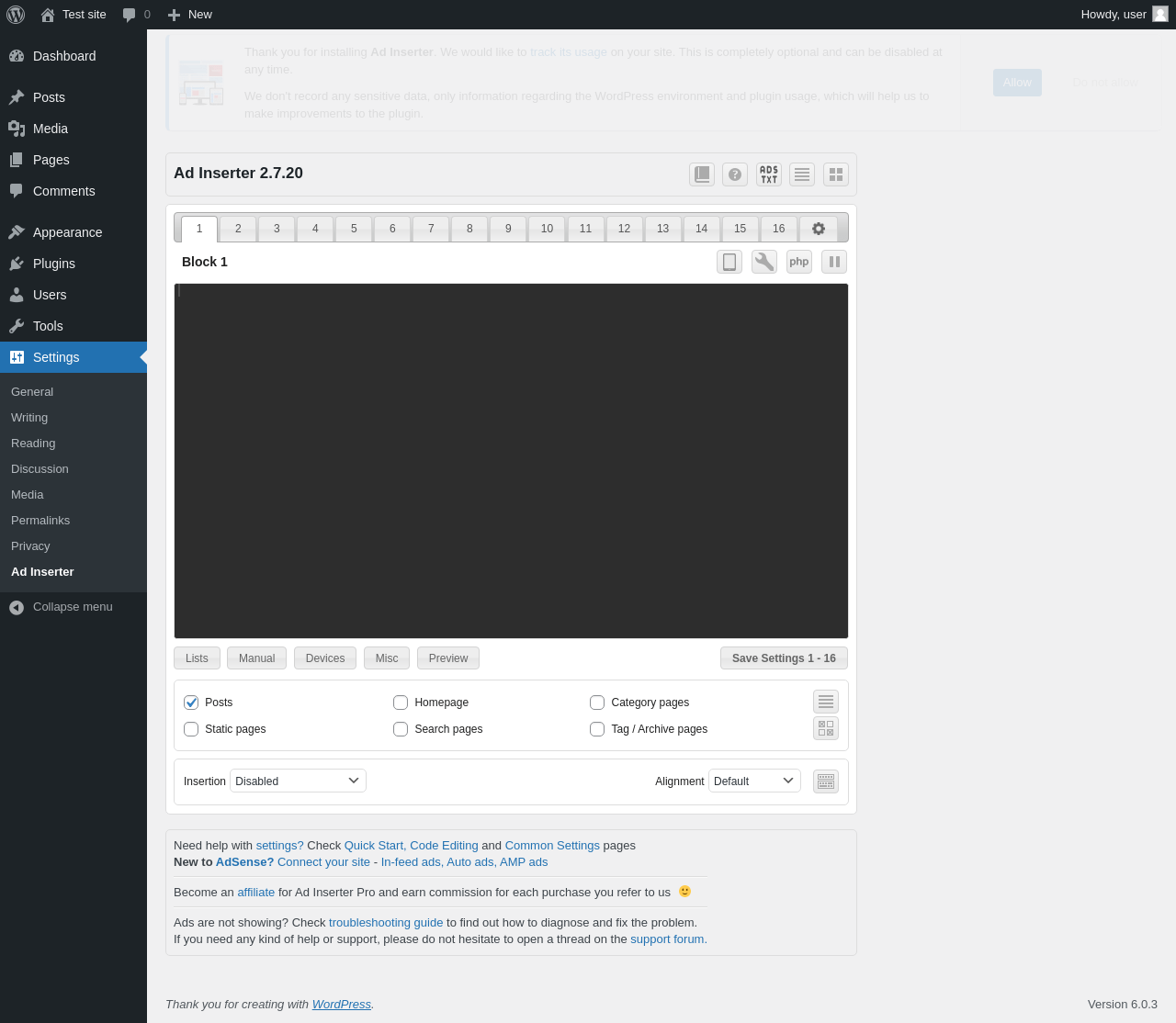Click the pause icon for Block 1
This screenshot has height=1023, width=1176.
(834, 262)
